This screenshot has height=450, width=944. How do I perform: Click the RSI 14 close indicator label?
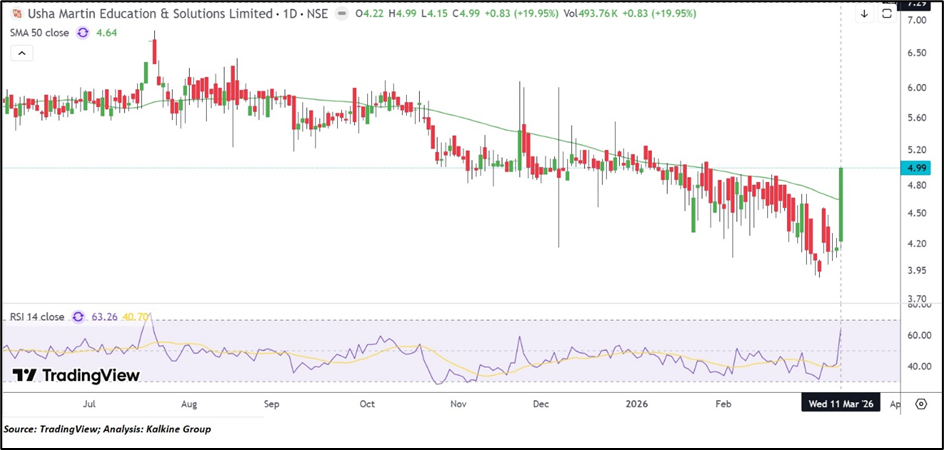tap(36, 317)
